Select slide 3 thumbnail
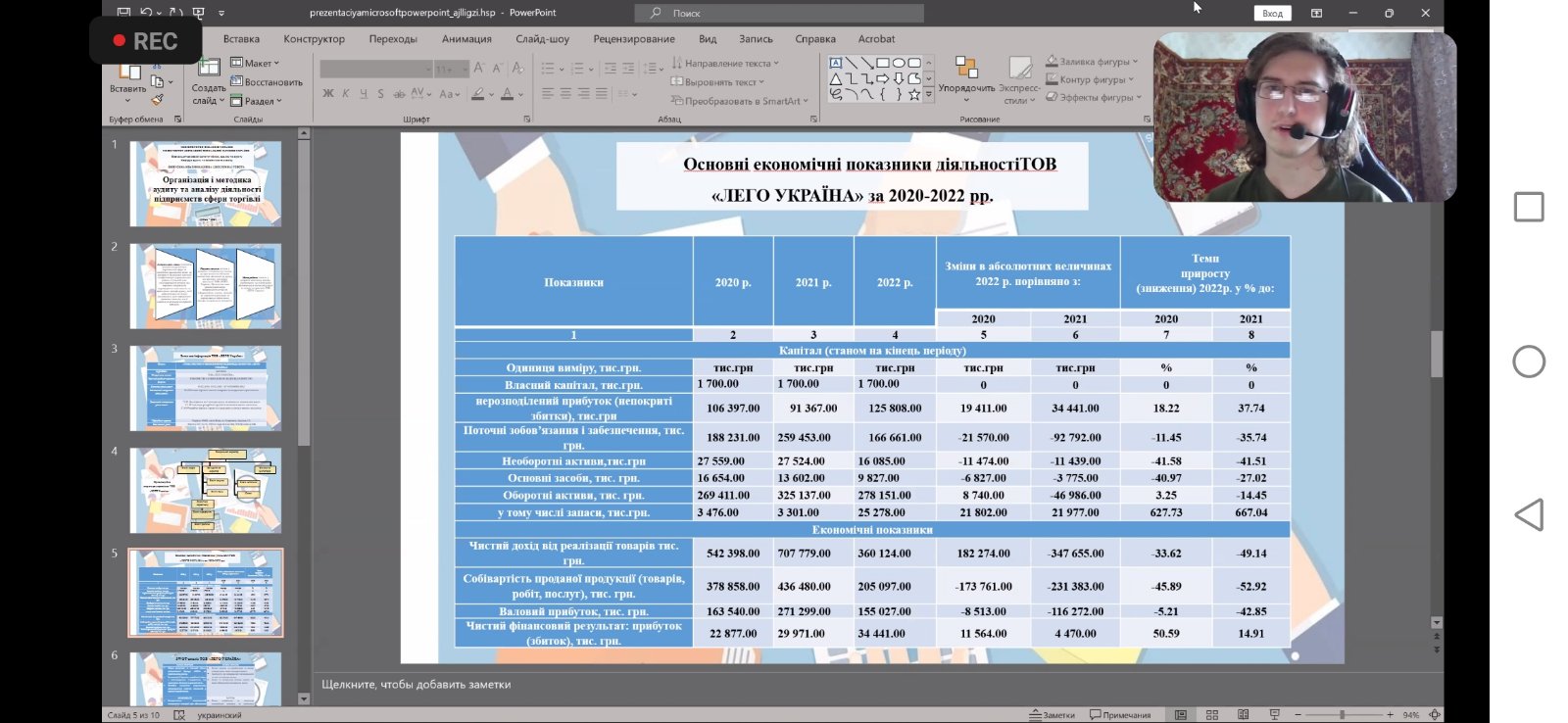Screen dimensions: 1568x723 click(206, 388)
